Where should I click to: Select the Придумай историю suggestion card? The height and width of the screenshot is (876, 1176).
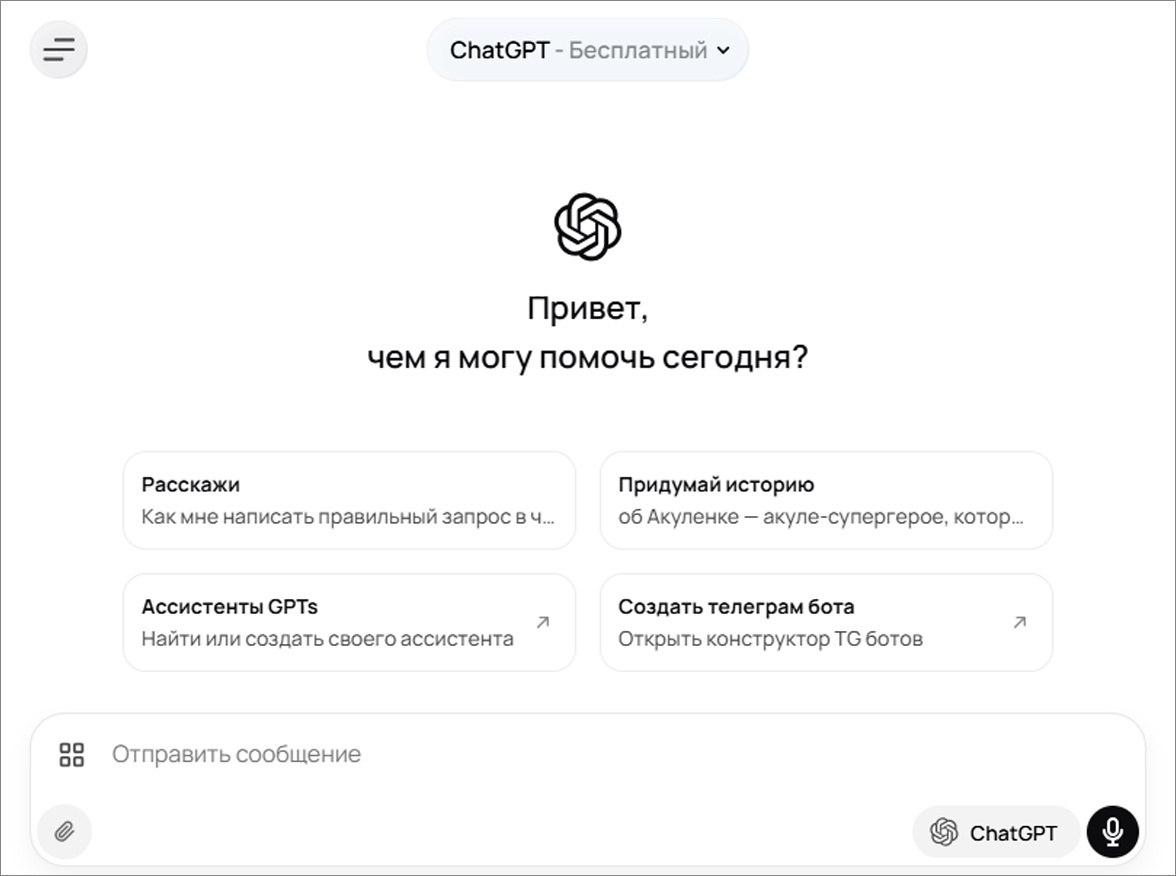pyautogui.click(x=827, y=500)
